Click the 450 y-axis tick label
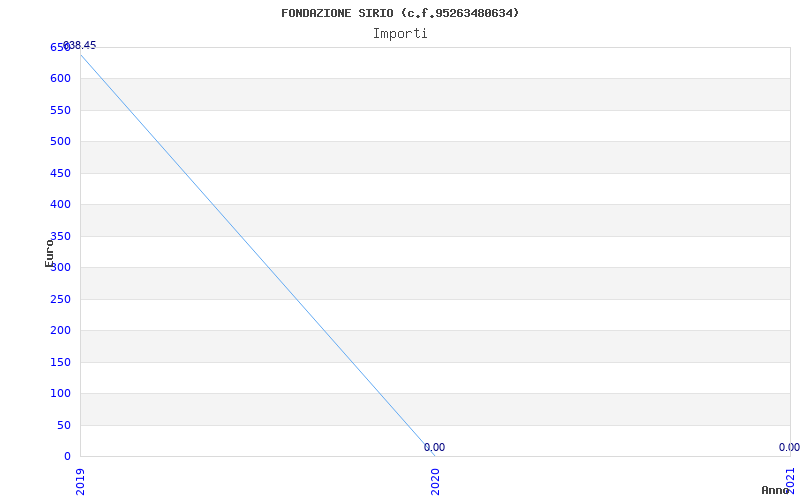The image size is (800, 500). (x=60, y=173)
